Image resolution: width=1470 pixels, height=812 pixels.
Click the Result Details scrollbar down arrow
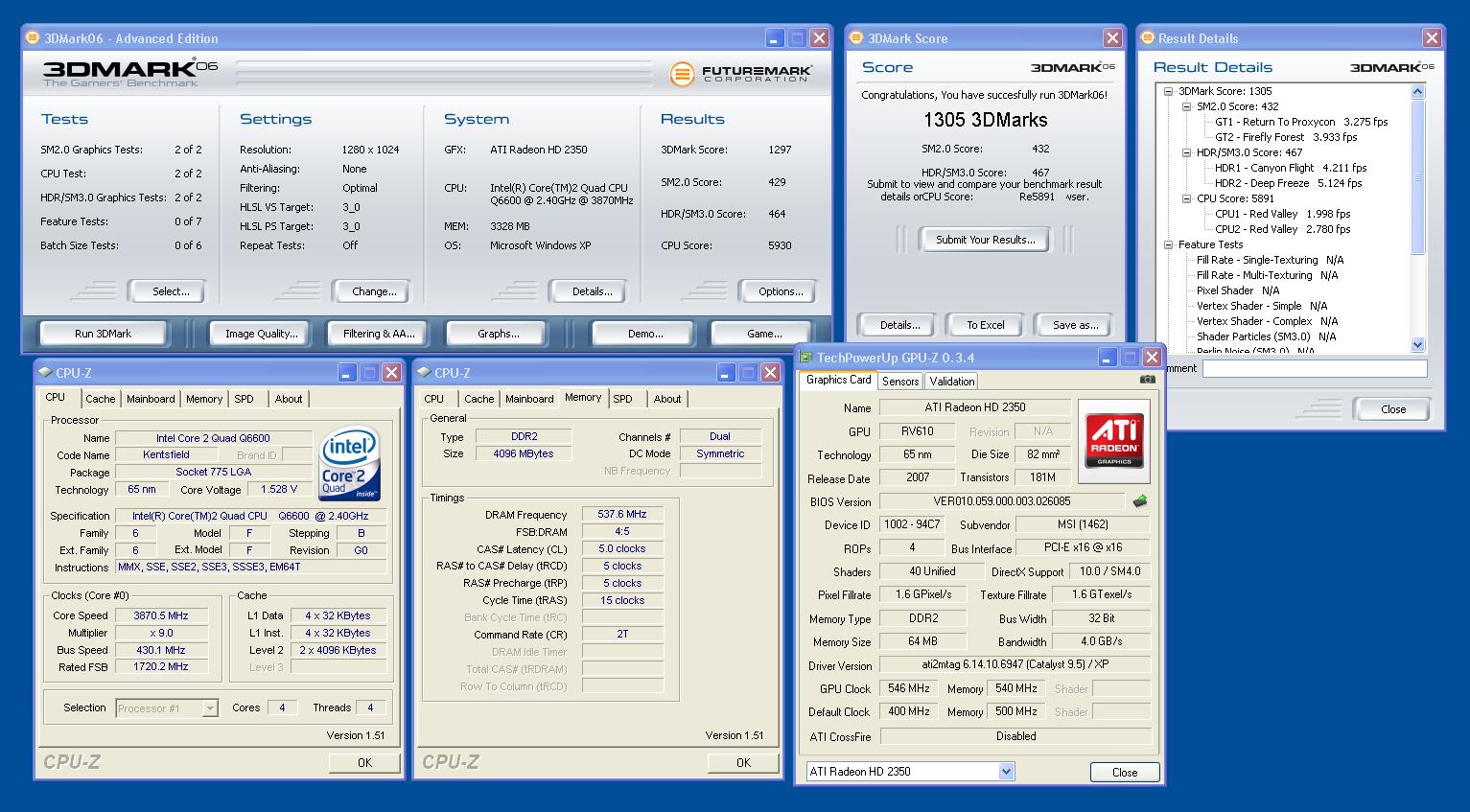tap(1418, 344)
